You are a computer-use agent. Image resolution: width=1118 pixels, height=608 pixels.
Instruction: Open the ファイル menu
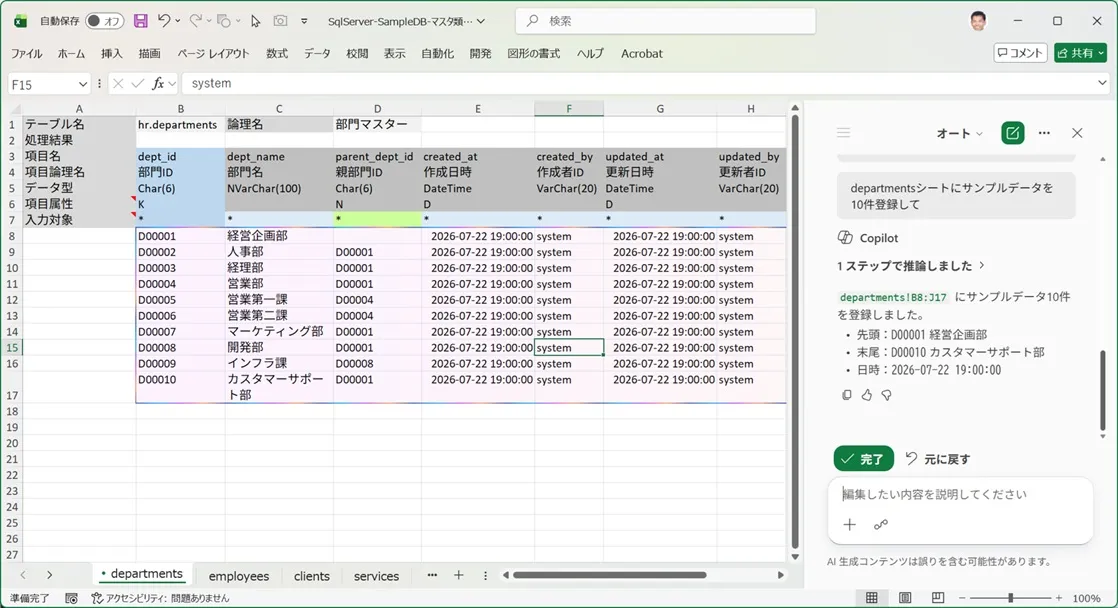click(x=26, y=53)
